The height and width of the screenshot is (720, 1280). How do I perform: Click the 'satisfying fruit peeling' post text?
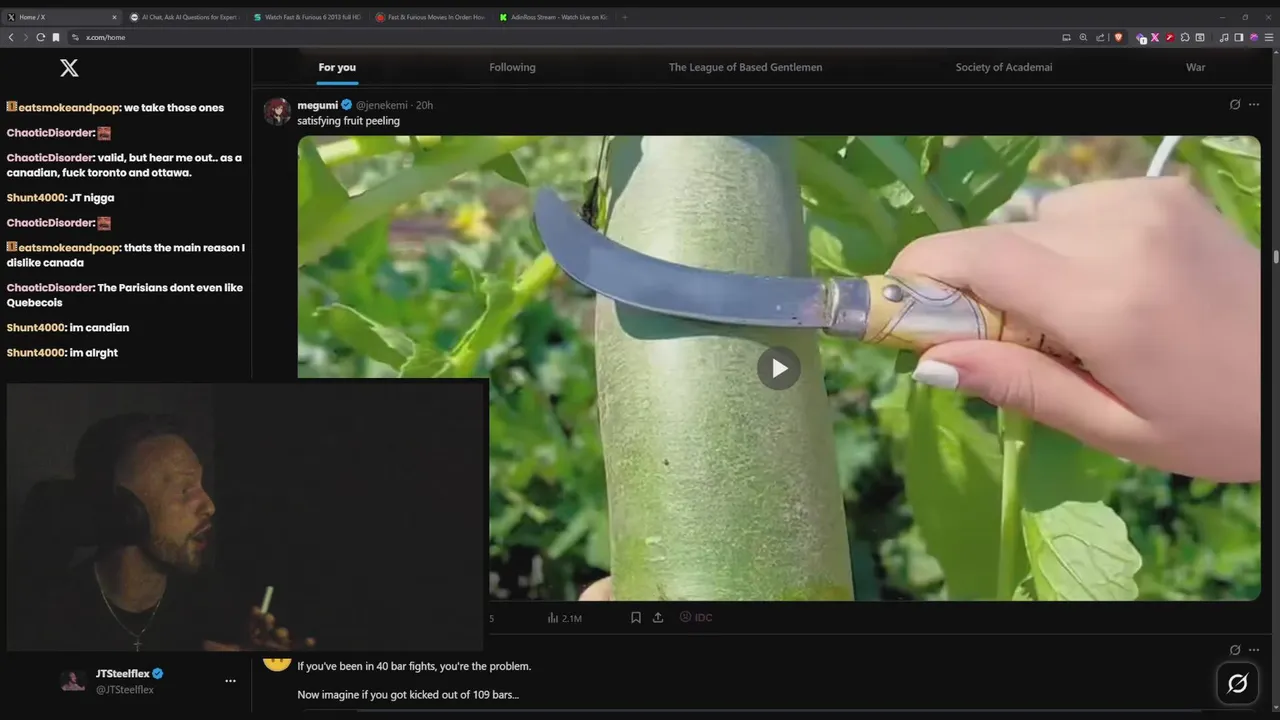click(348, 121)
